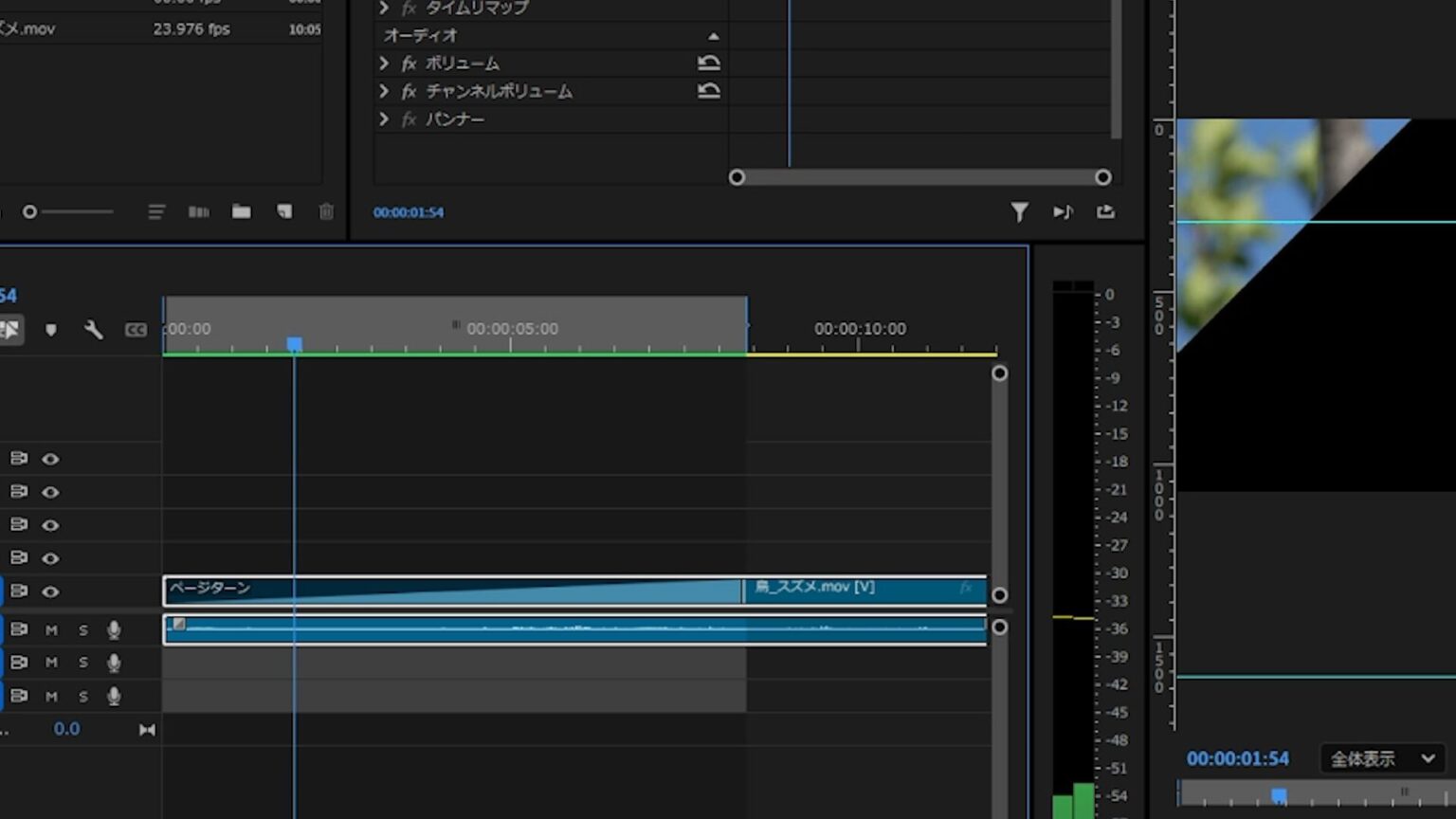Viewport: 1456px width, 819px height.
Task: Click the add marker icon in timeline
Action: click(x=51, y=329)
